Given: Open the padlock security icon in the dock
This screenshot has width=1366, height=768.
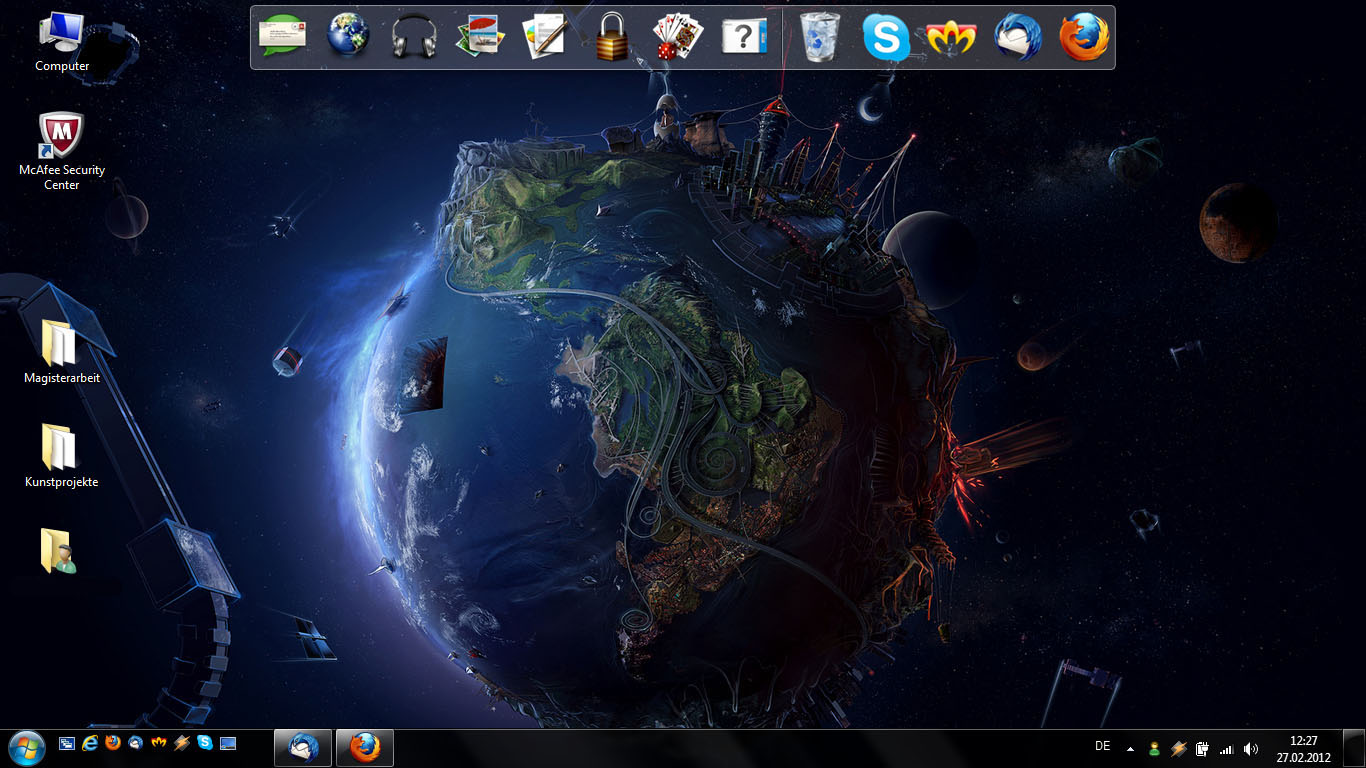Looking at the screenshot, I should click(612, 37).
